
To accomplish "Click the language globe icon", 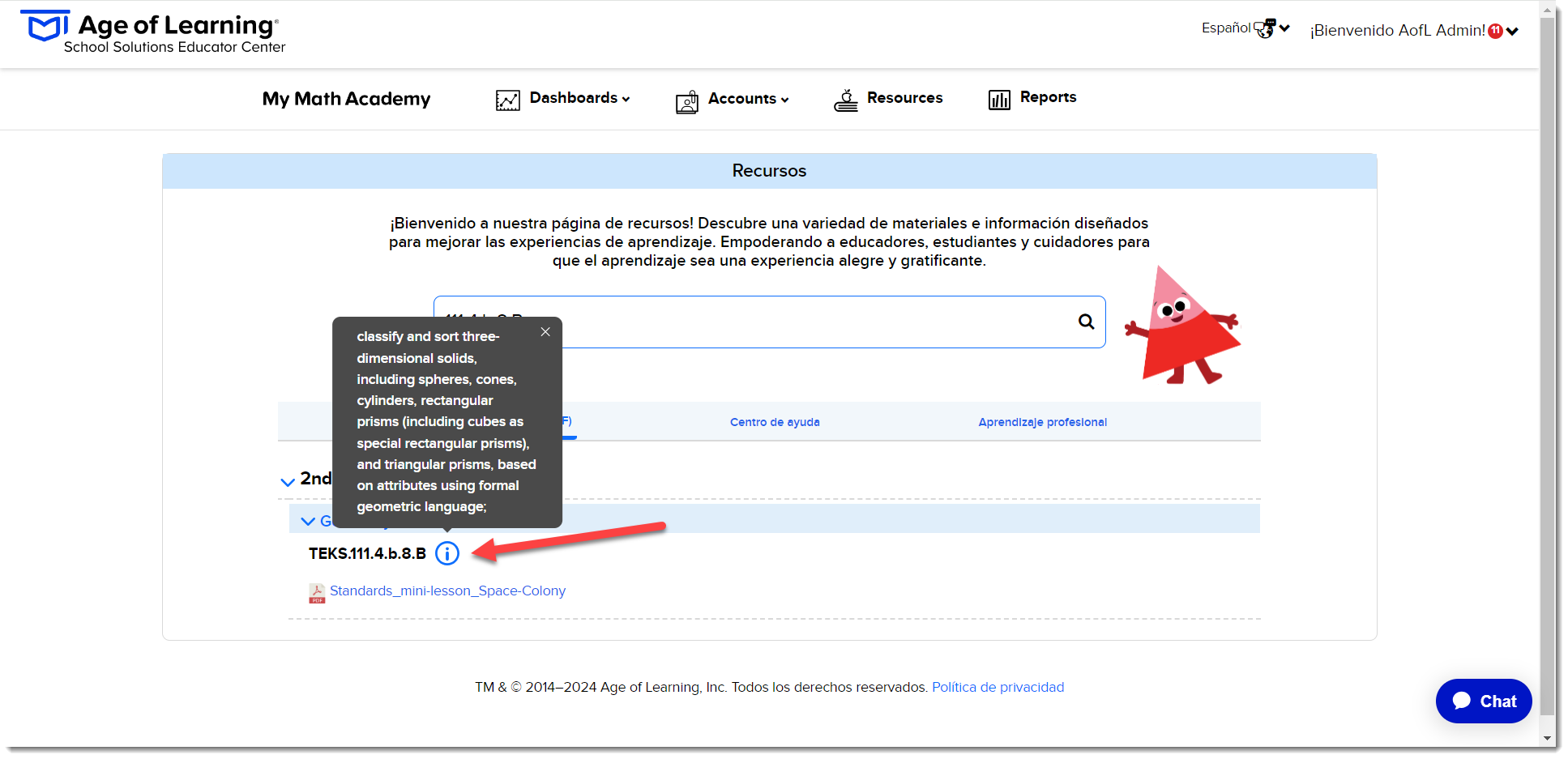I will (1265, 28).
